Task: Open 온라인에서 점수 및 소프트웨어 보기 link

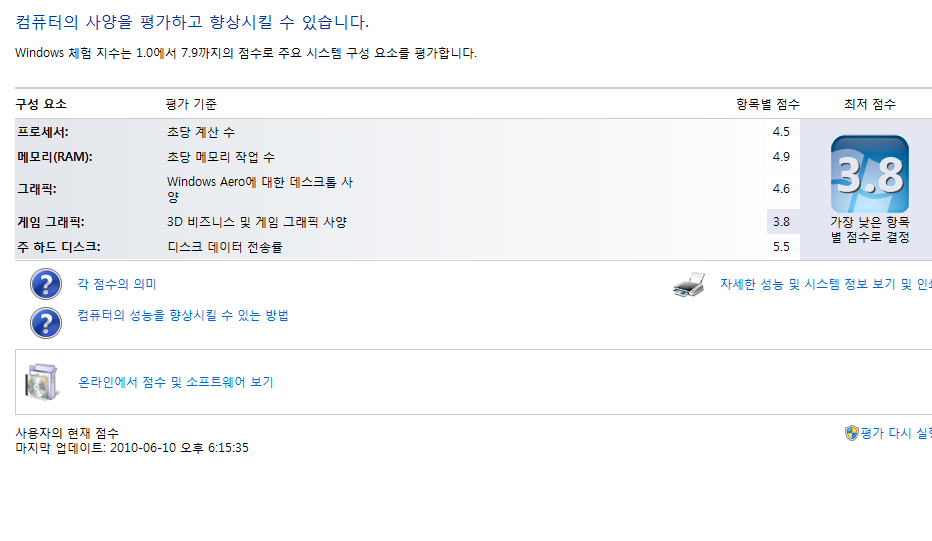Action: (x=176, y=382)
